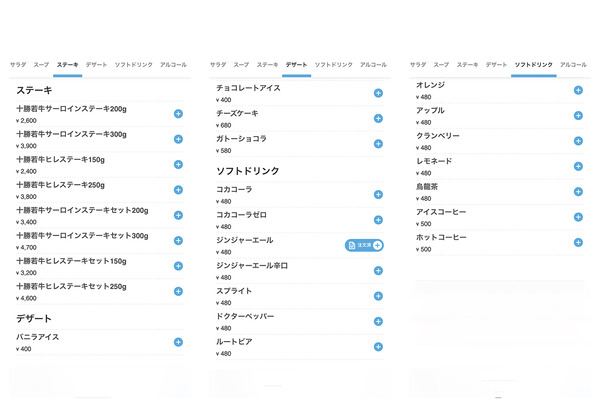Select the ¥3,900 price
Image resolution: width=600 pixels, height=400 pixels.
[x=26, y=146]
